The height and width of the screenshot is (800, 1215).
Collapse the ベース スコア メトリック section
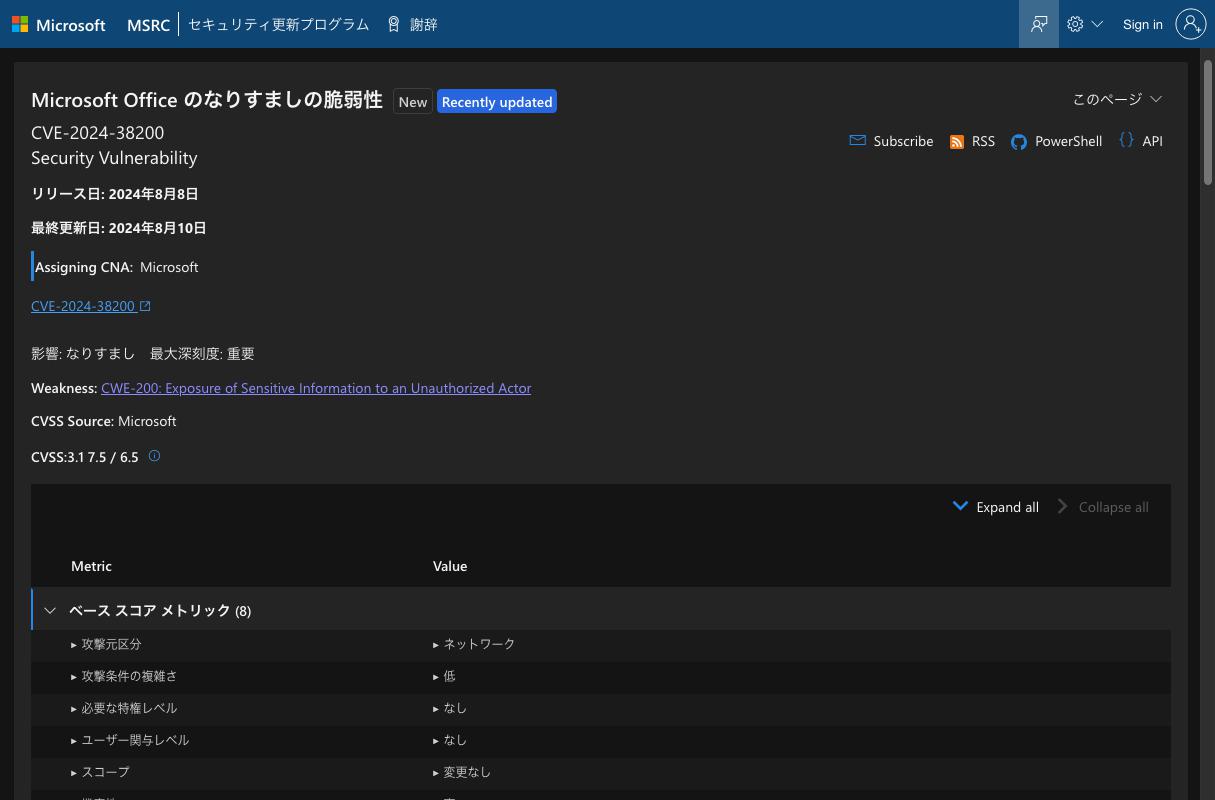[x=50, y=610]
